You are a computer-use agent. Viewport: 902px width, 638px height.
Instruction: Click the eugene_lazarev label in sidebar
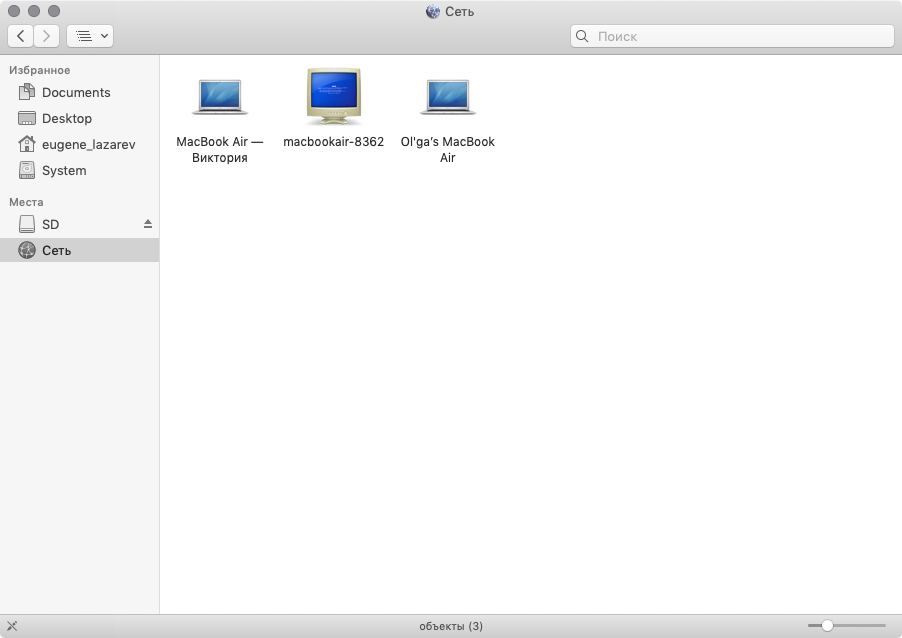click(x=89, y=144)
